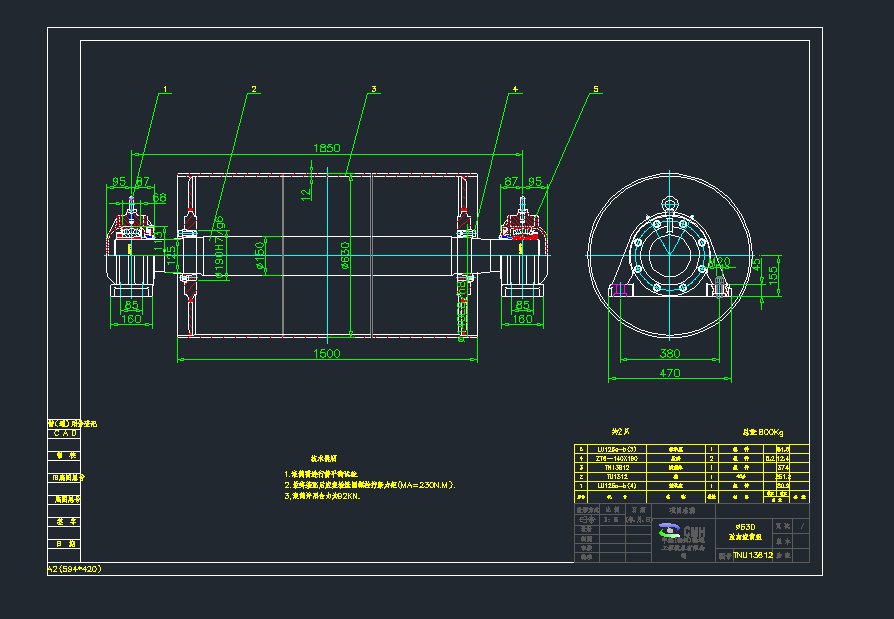Click part callout balloon number 3
Viewport: 894px width, 619px height.
coord(374,89)
